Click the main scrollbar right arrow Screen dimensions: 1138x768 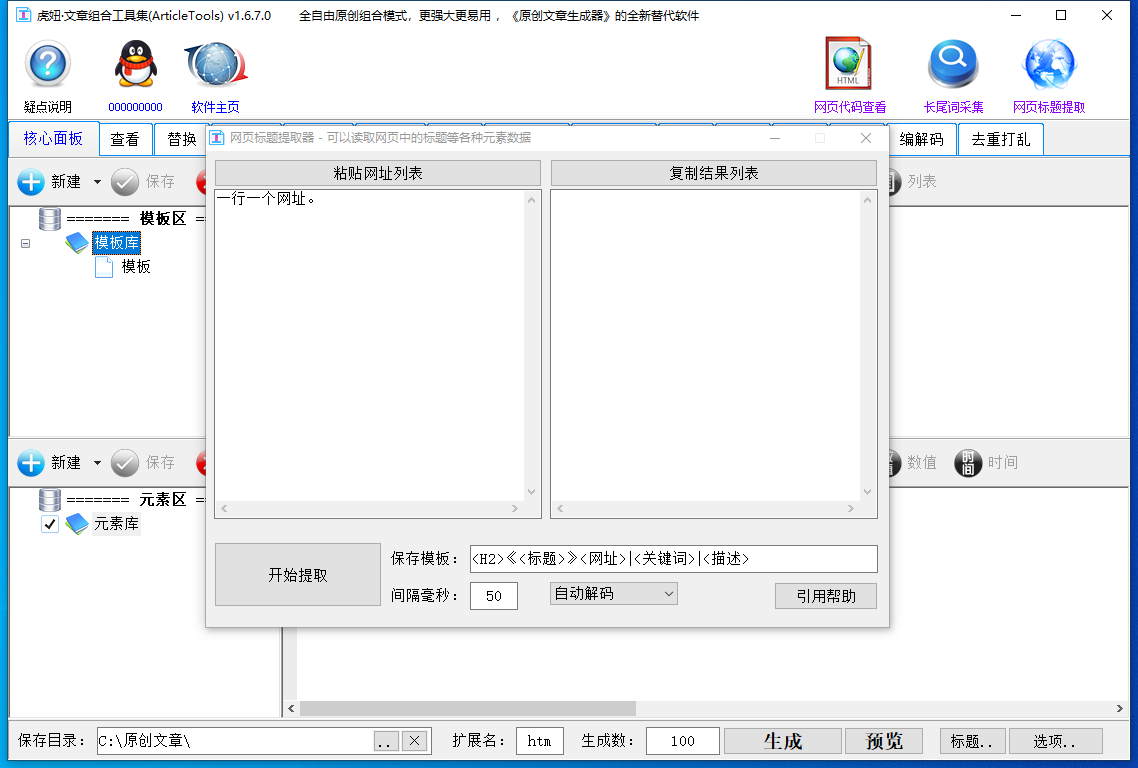[x=1120, y=708]
